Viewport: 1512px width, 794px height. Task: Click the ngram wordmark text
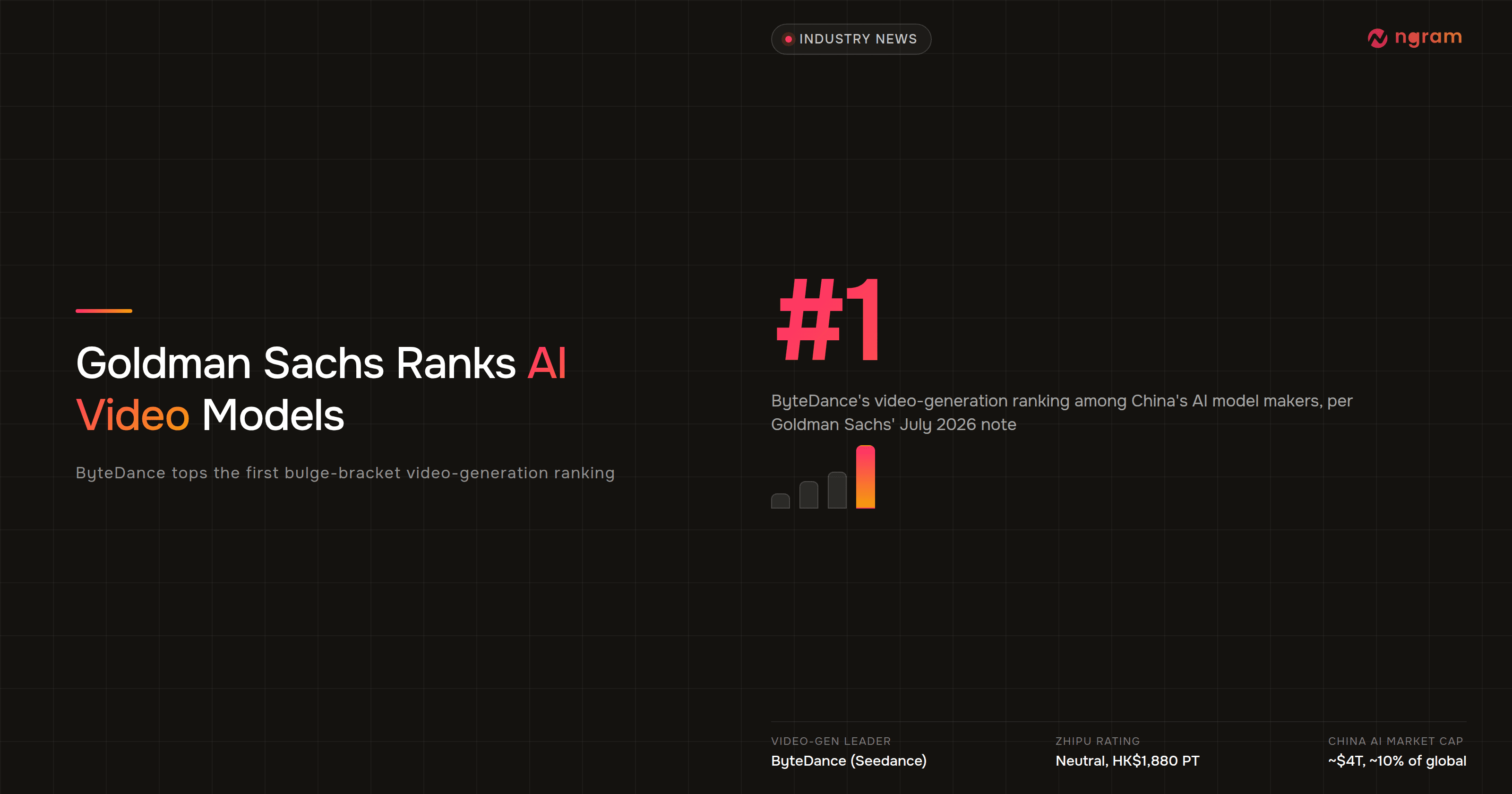click(x=1428, y=38)
